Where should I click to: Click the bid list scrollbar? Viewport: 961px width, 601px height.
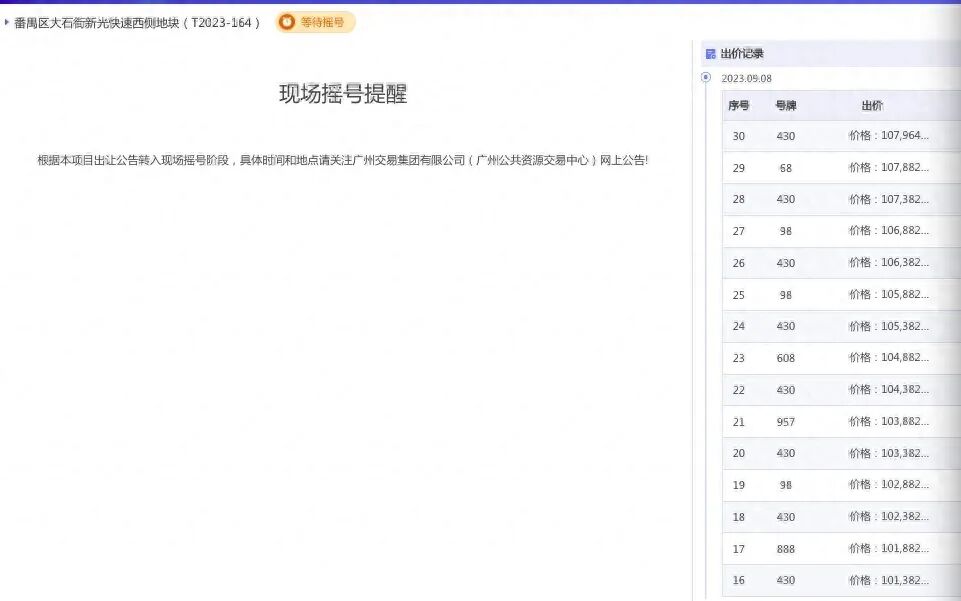click(957, 300)
